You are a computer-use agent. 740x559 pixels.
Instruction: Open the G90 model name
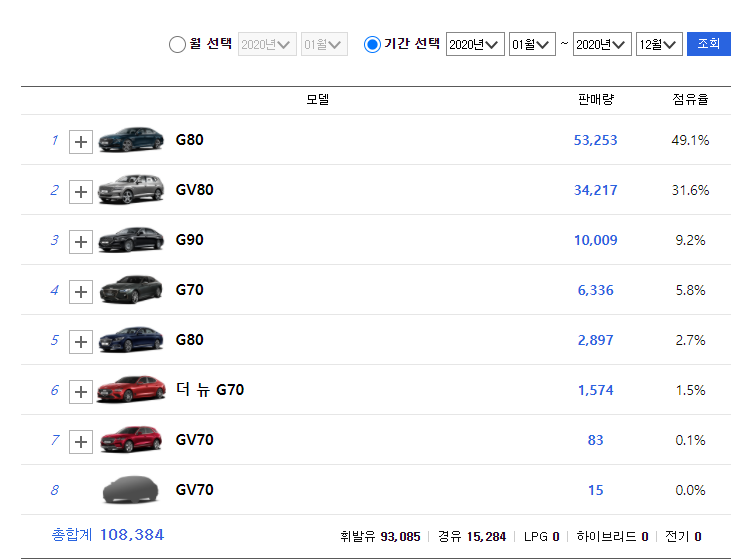pos(189,240)
